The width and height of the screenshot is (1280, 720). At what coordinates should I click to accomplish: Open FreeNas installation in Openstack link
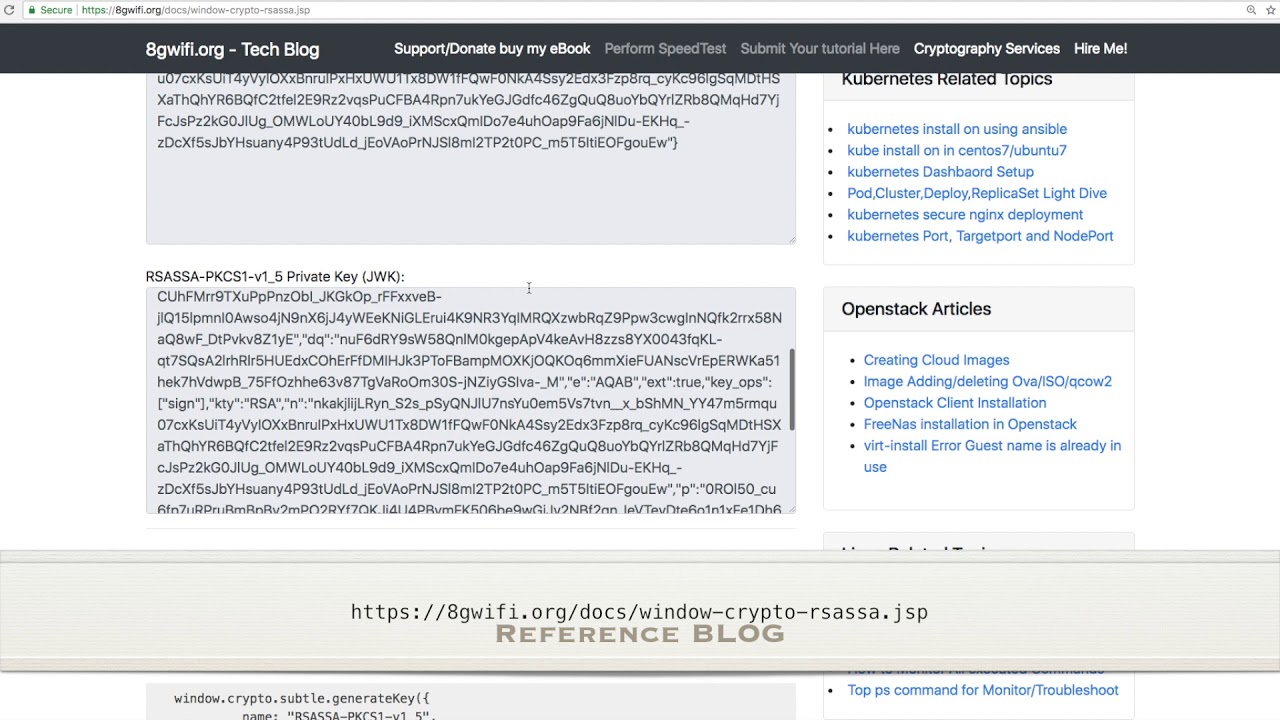click(x=970, y=424)
